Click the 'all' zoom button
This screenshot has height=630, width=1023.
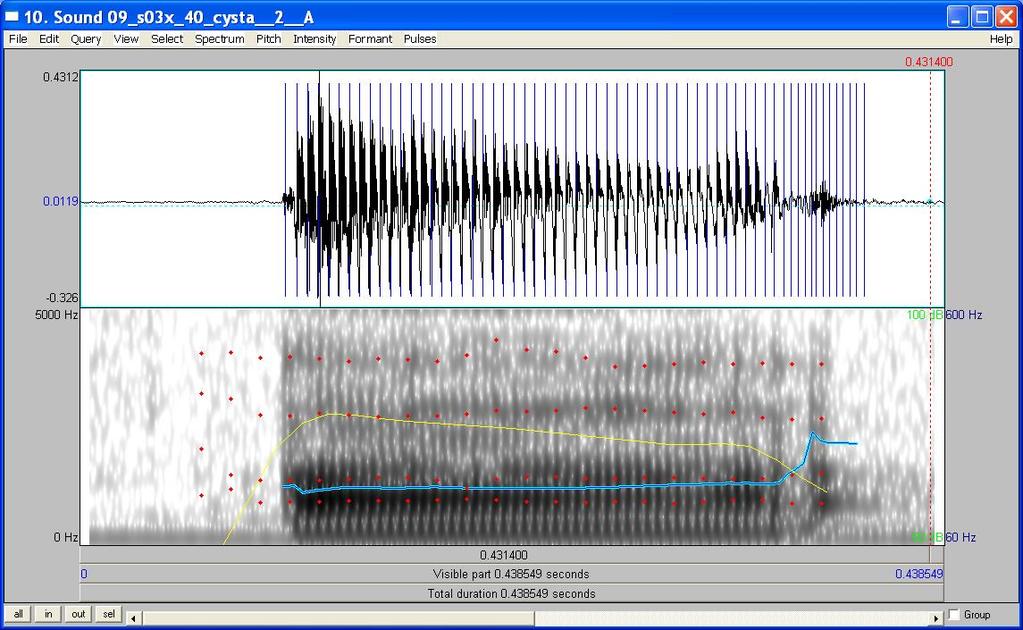pyautogui.click(x=18, y=614)
